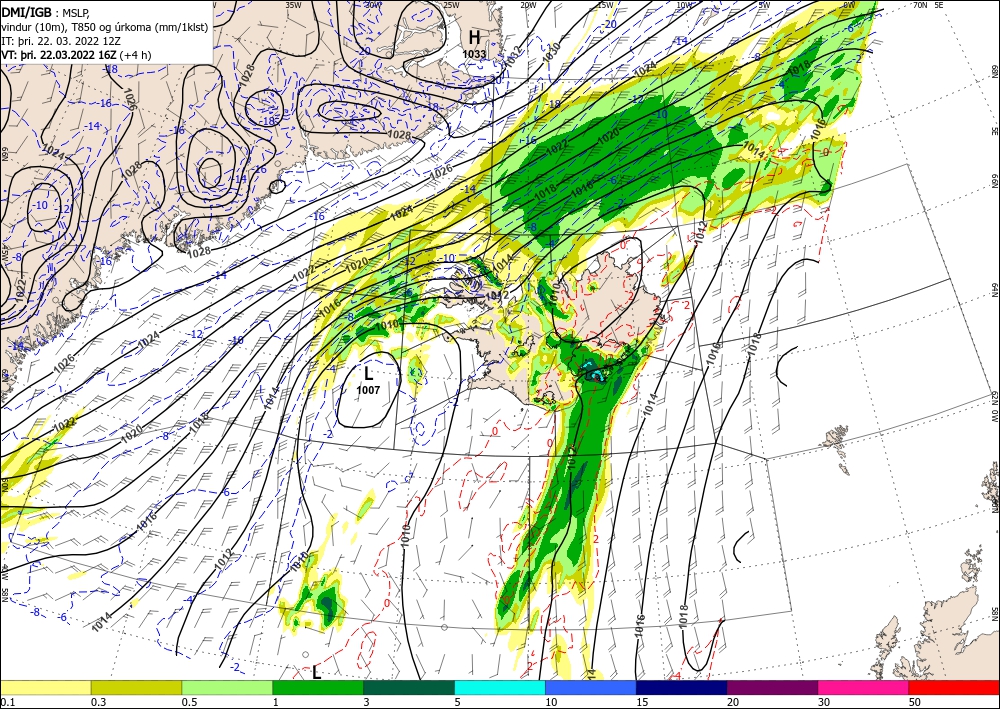Select the dark green 3–5 legend swatch
The image size is (1000, 709).
tap(409, 687)
